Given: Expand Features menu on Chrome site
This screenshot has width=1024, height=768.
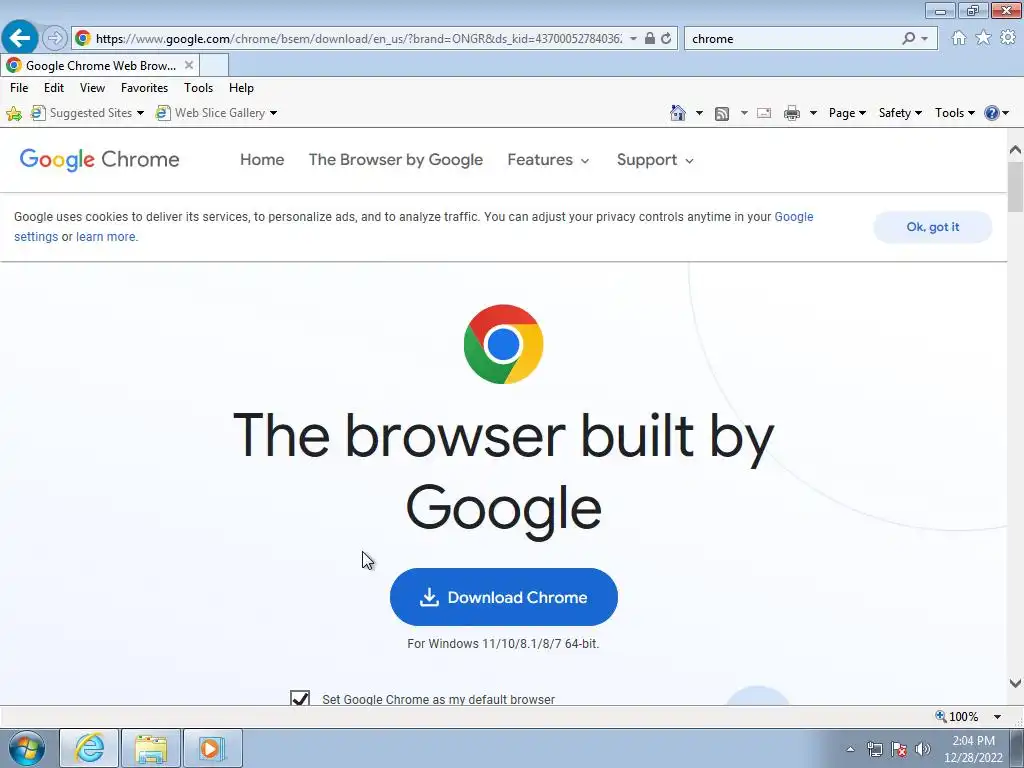Looking at the screenshot, I should coord(548,160).
